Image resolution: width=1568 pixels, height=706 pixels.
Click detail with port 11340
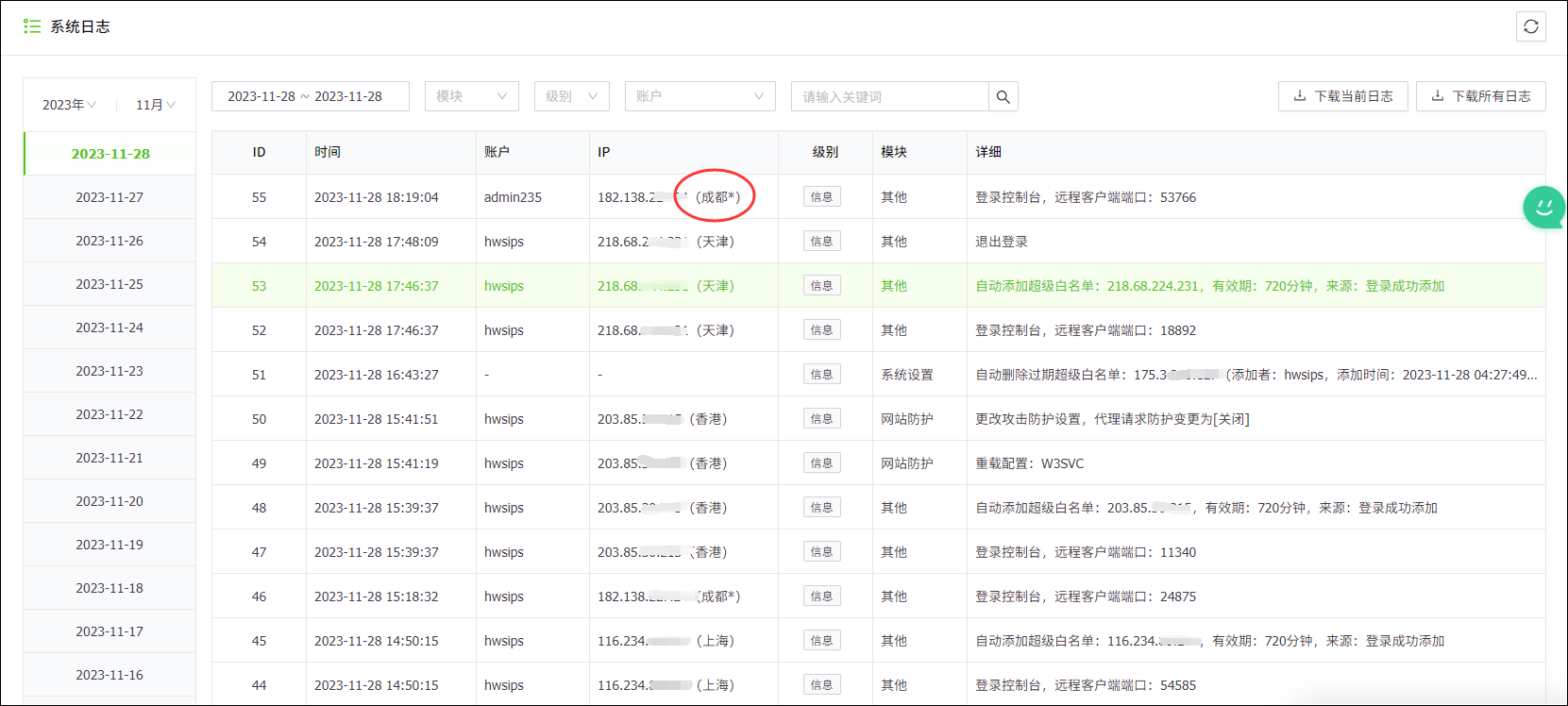point(1086,552)
